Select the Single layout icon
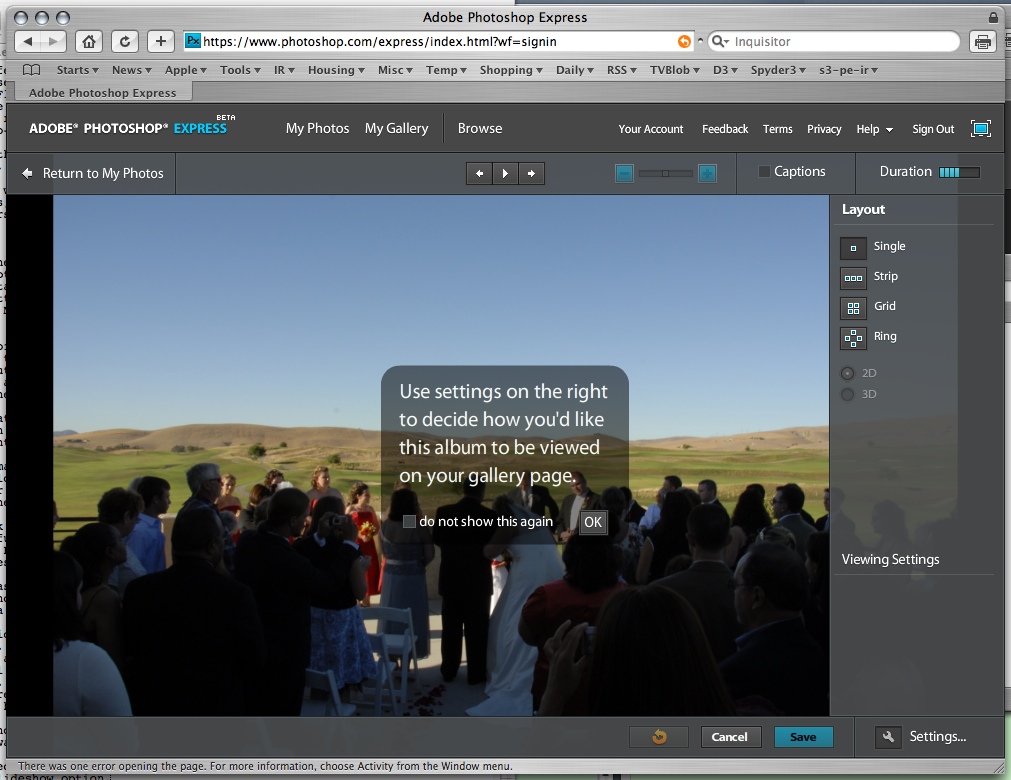The height and width of the screenshot is (780, 1011). (853, 247)
